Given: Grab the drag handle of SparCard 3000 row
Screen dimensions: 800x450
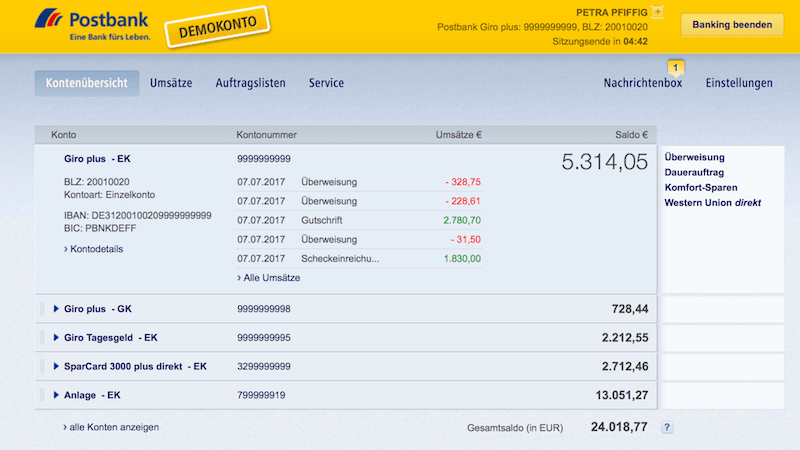Looking at the screenshot, I should tap(42, 366).
